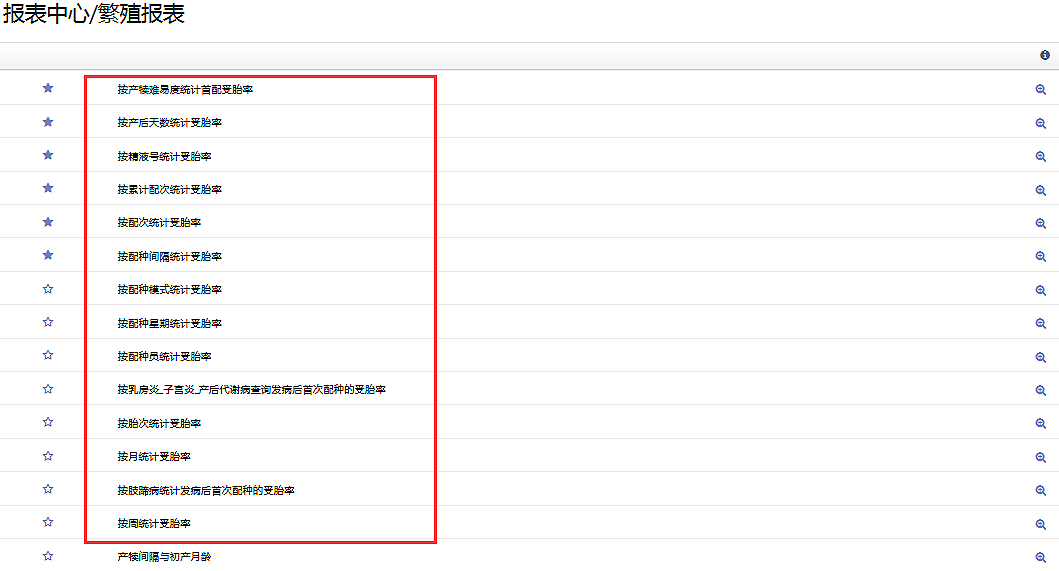This screenshot has height=571, width=1059.
Task: Click the 报表中心/繁殖报表 page heading
Action: coord(94,15)
